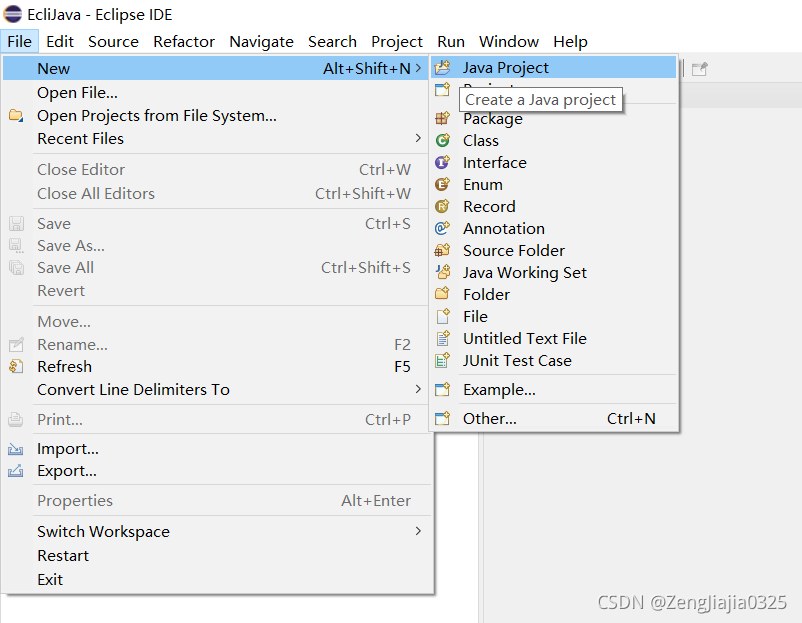This screenshot has height=623, width=802.
Task: Select Recent Files menu entry
Action: [215, 138]
